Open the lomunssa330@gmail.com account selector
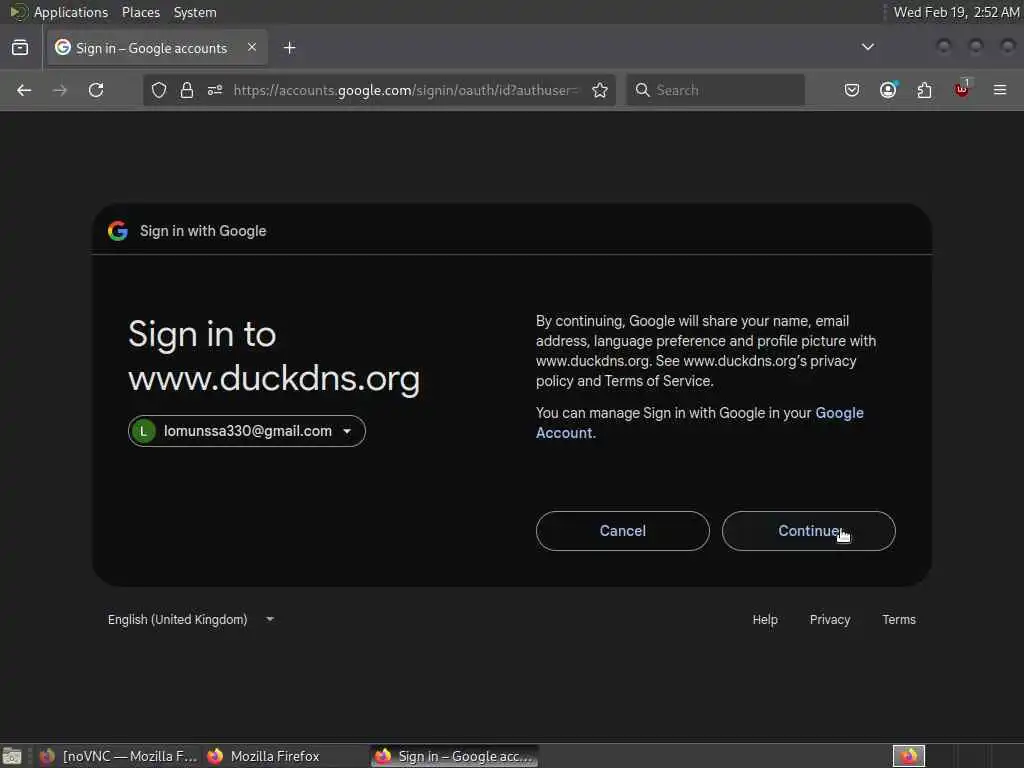 coord(247,431)
